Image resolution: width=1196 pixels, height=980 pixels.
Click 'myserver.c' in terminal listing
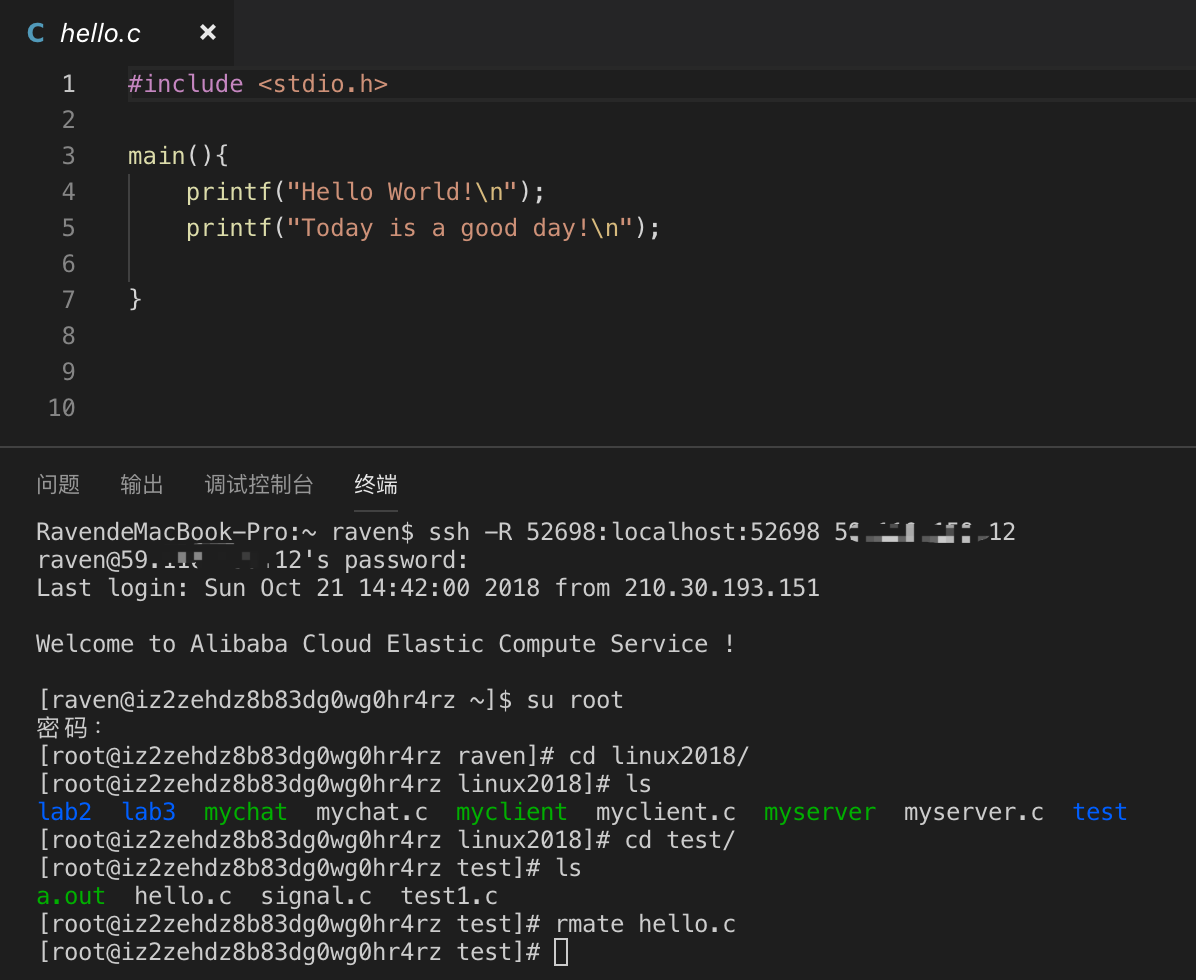tap(974, 812)
